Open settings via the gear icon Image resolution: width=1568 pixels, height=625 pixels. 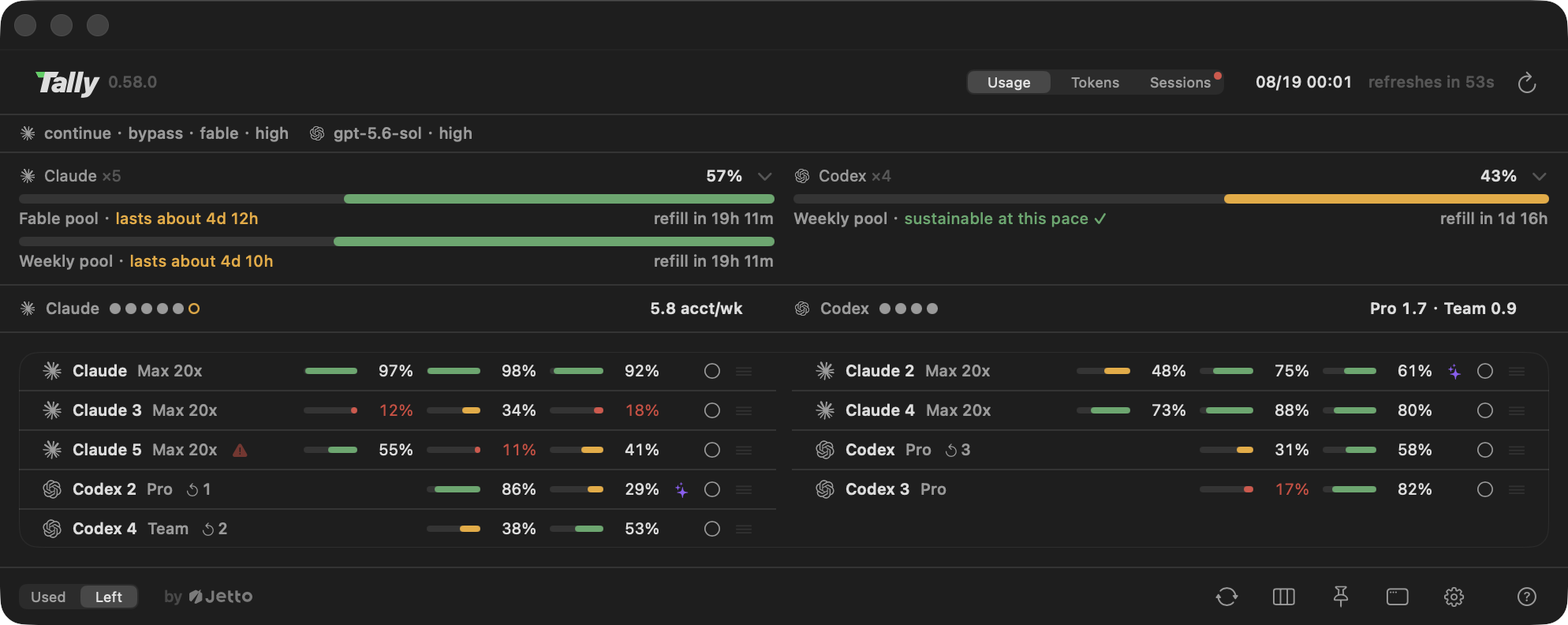1454,597
